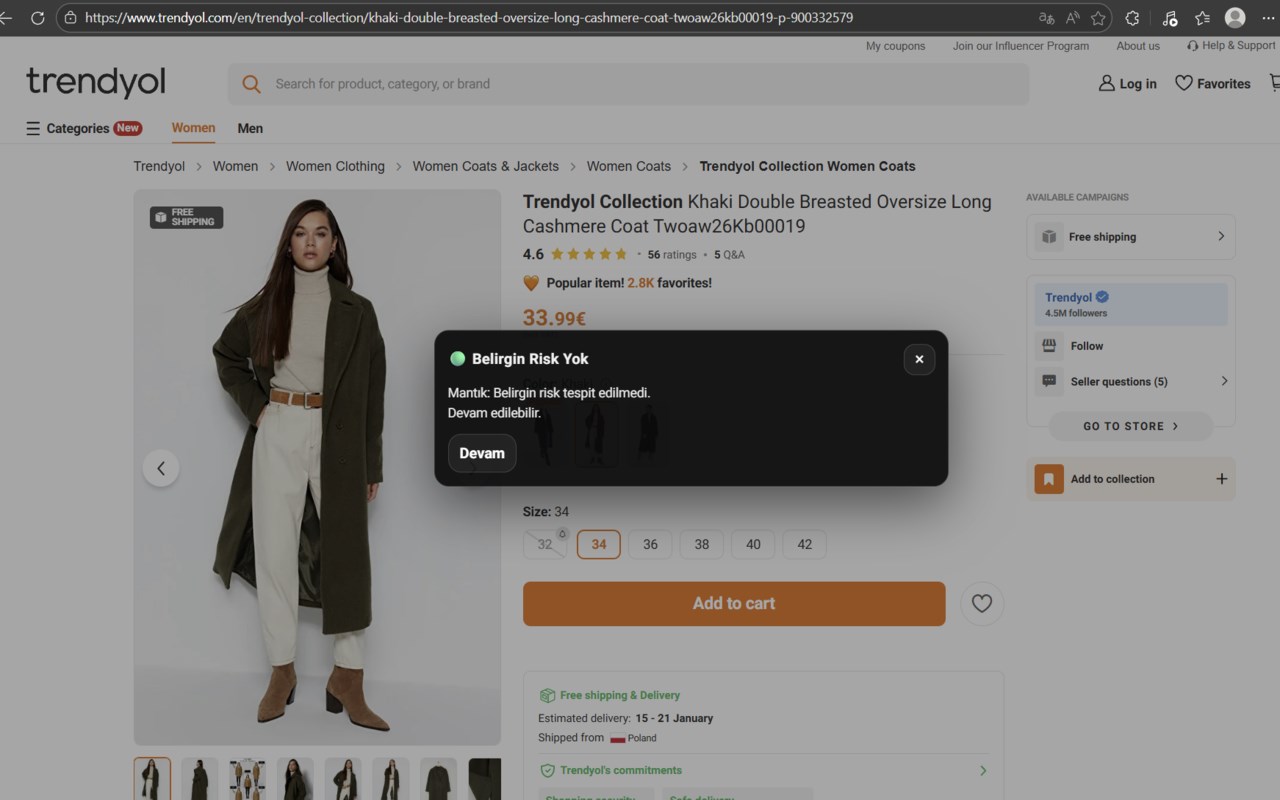Open the browser profile avatar
1280x800 pixels.
(1235, 17)
